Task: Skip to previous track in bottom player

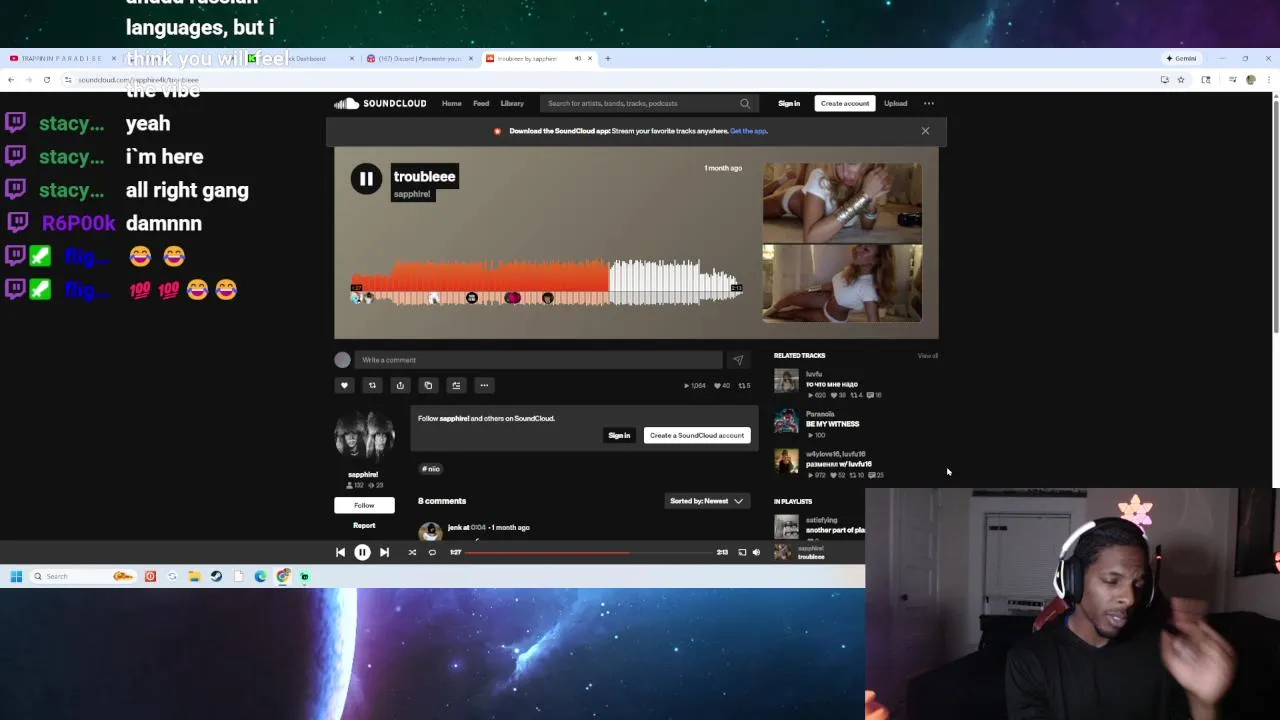Action: click(340, 552)
